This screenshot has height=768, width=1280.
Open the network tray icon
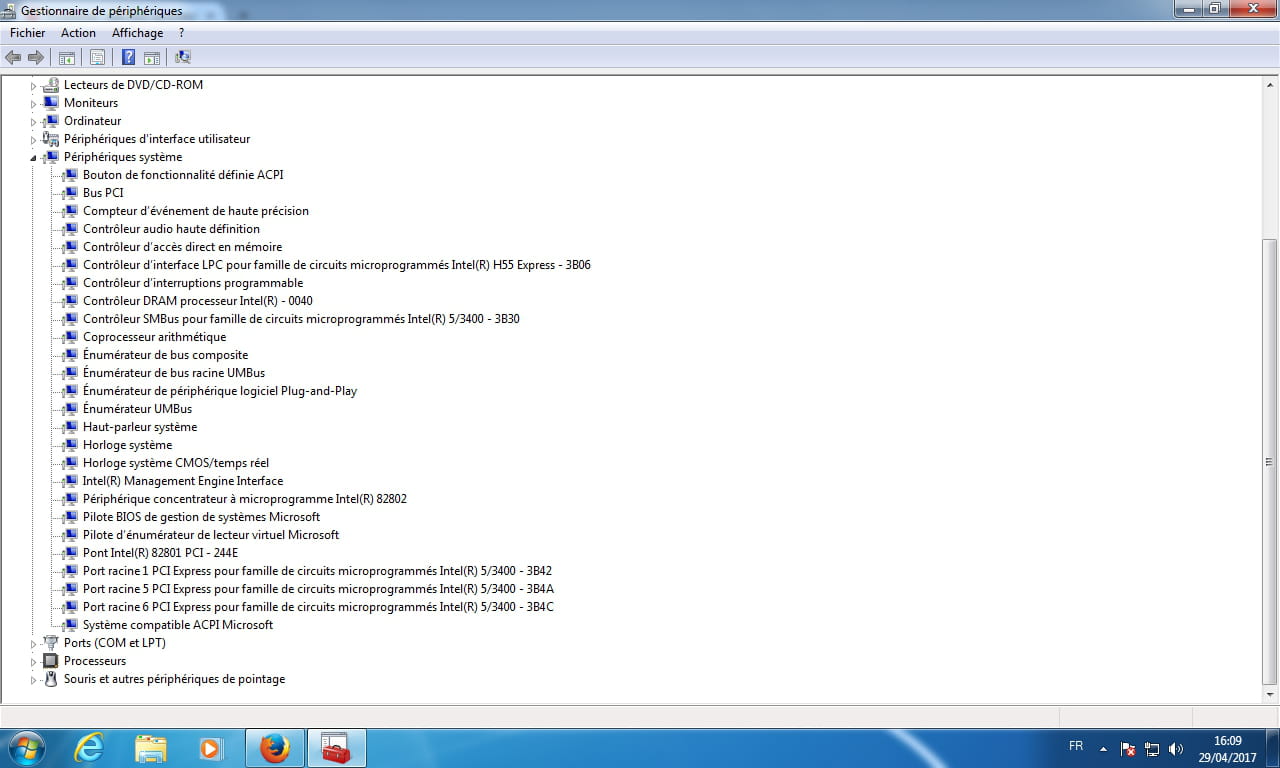[x=1152, y=748]
